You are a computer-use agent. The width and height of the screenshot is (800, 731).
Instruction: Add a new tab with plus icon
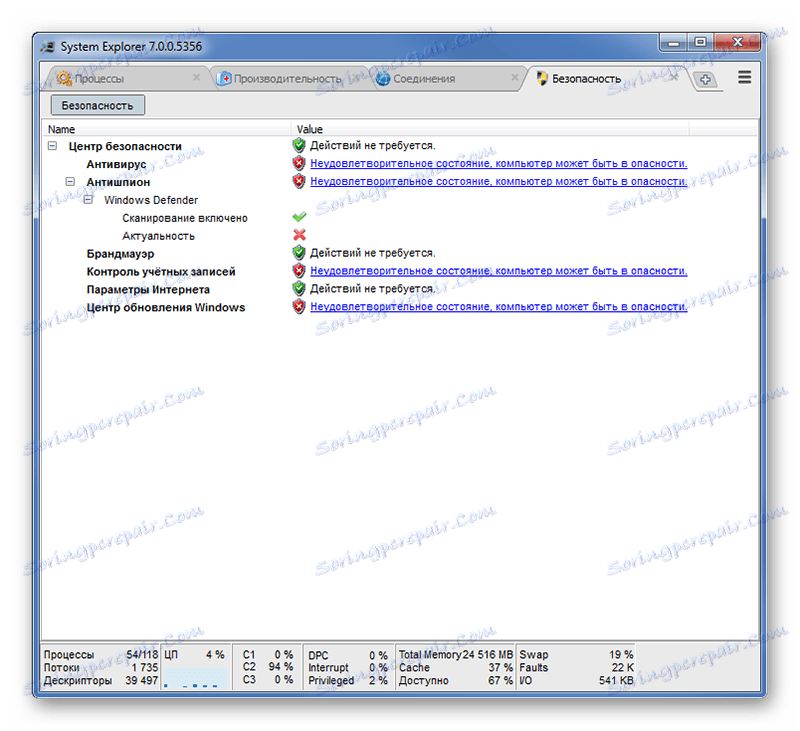(x=706, y=80)
